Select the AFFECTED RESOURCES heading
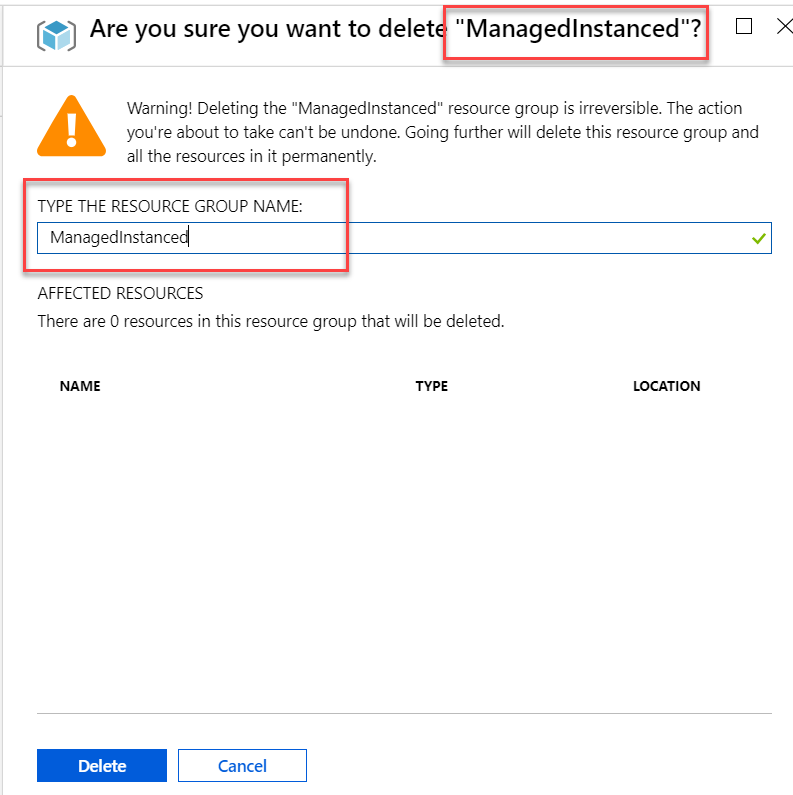This screenshot has width=793, height=795. pos(120,293)
